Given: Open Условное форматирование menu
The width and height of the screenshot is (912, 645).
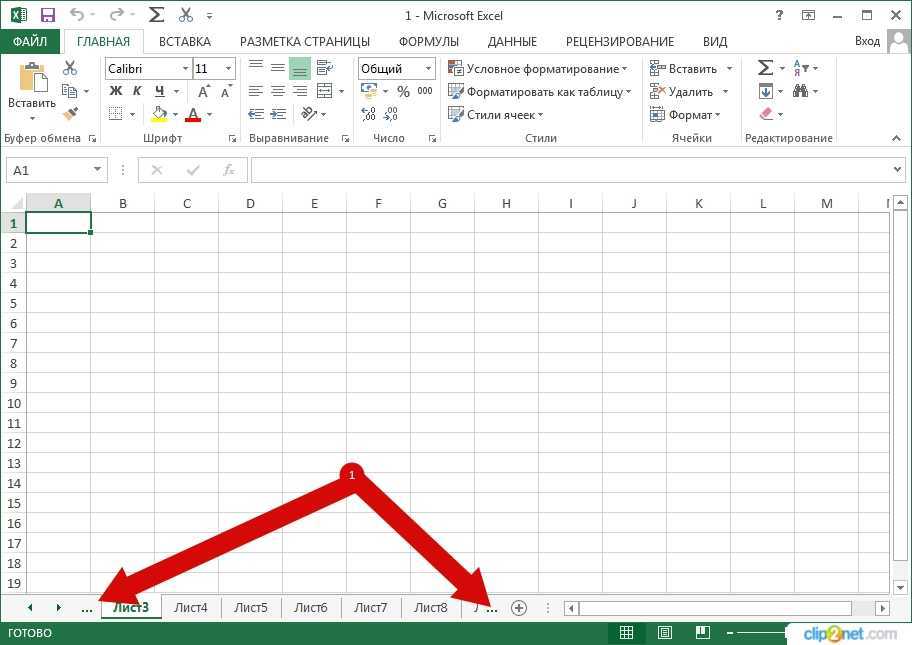Looking at the screenshot, I should [x=538, y=69].
